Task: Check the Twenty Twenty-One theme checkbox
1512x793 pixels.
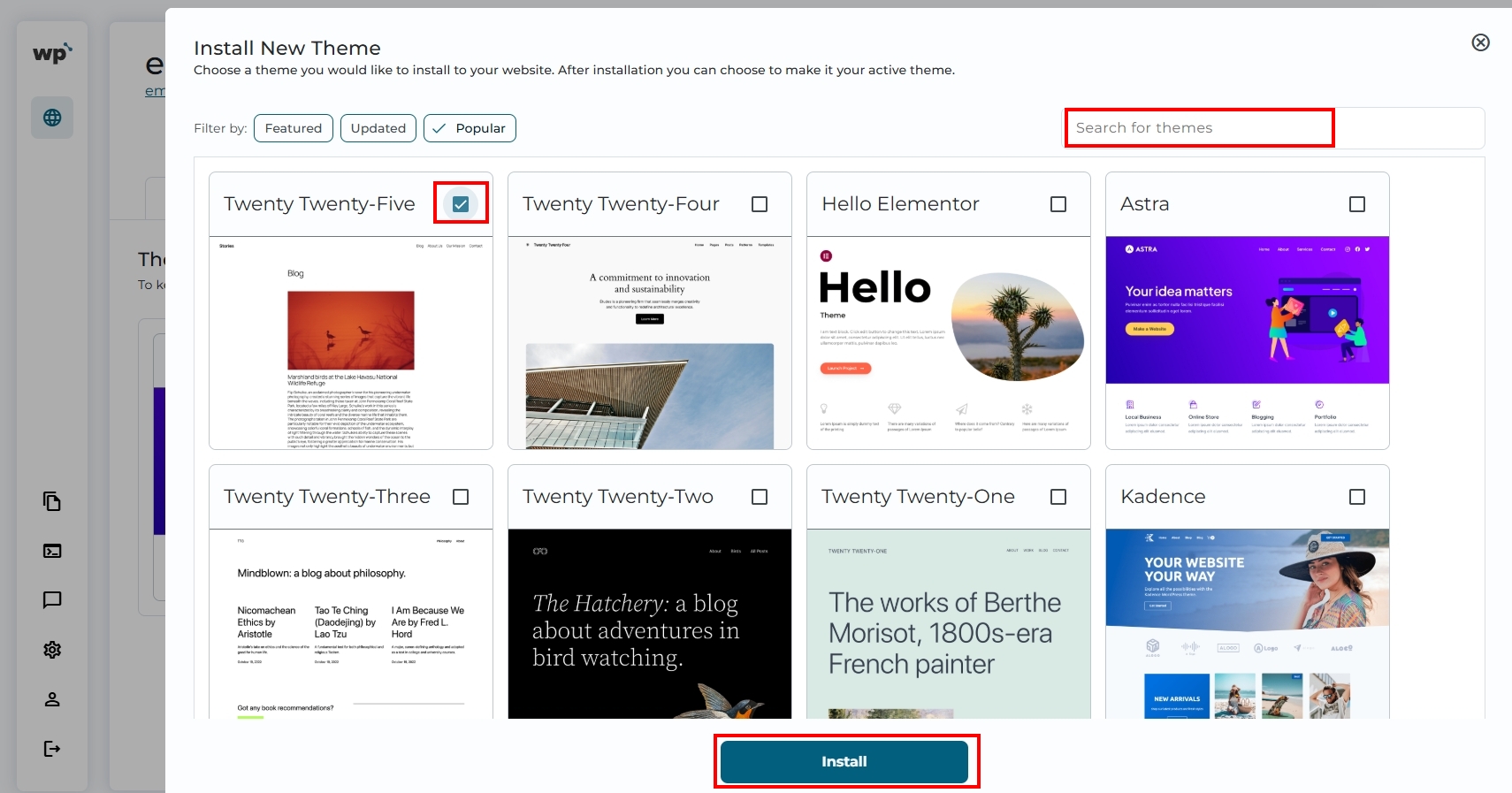Action: (1058, 497)
